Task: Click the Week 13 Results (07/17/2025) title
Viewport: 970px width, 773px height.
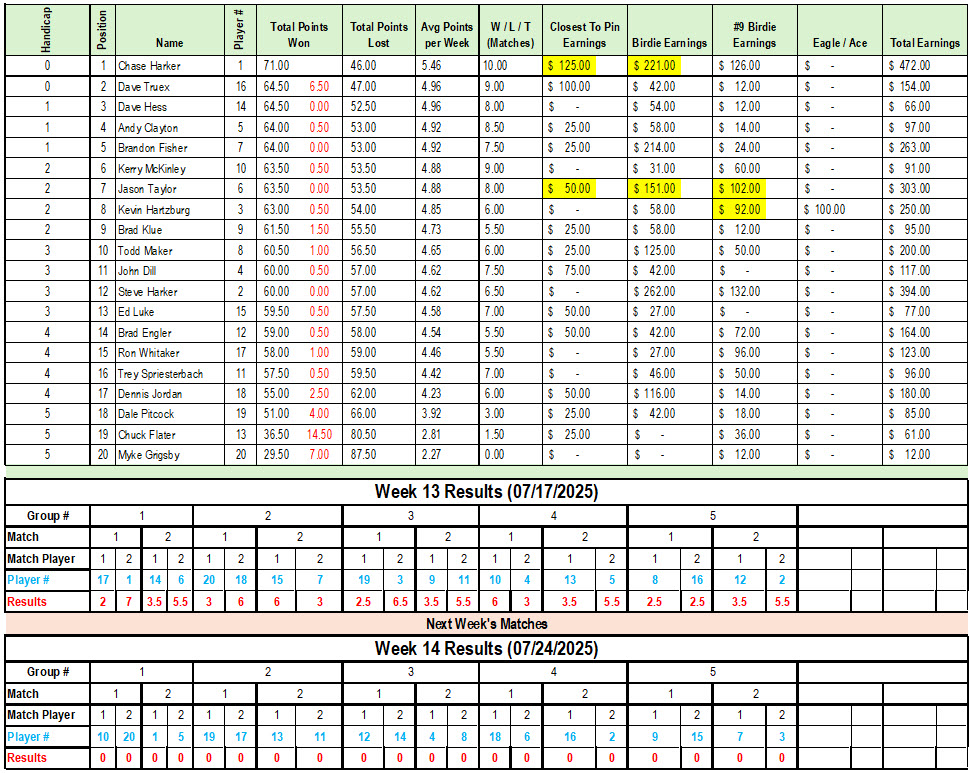Action: [485, 492]
